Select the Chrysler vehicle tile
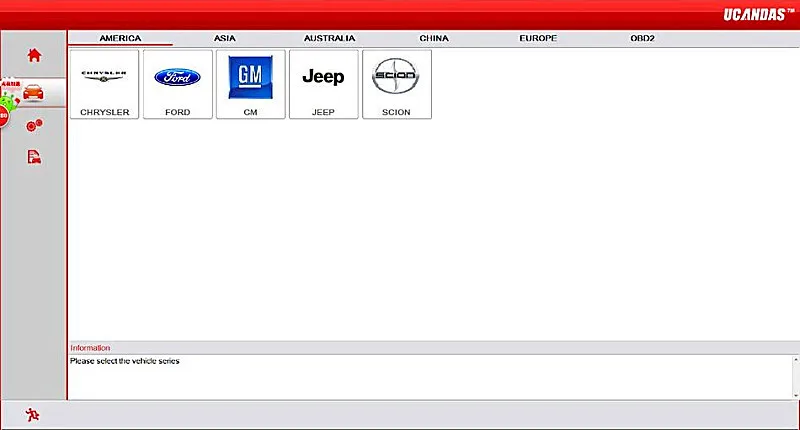The width and height of the screenshot is (800, 430). pos(104,84)
